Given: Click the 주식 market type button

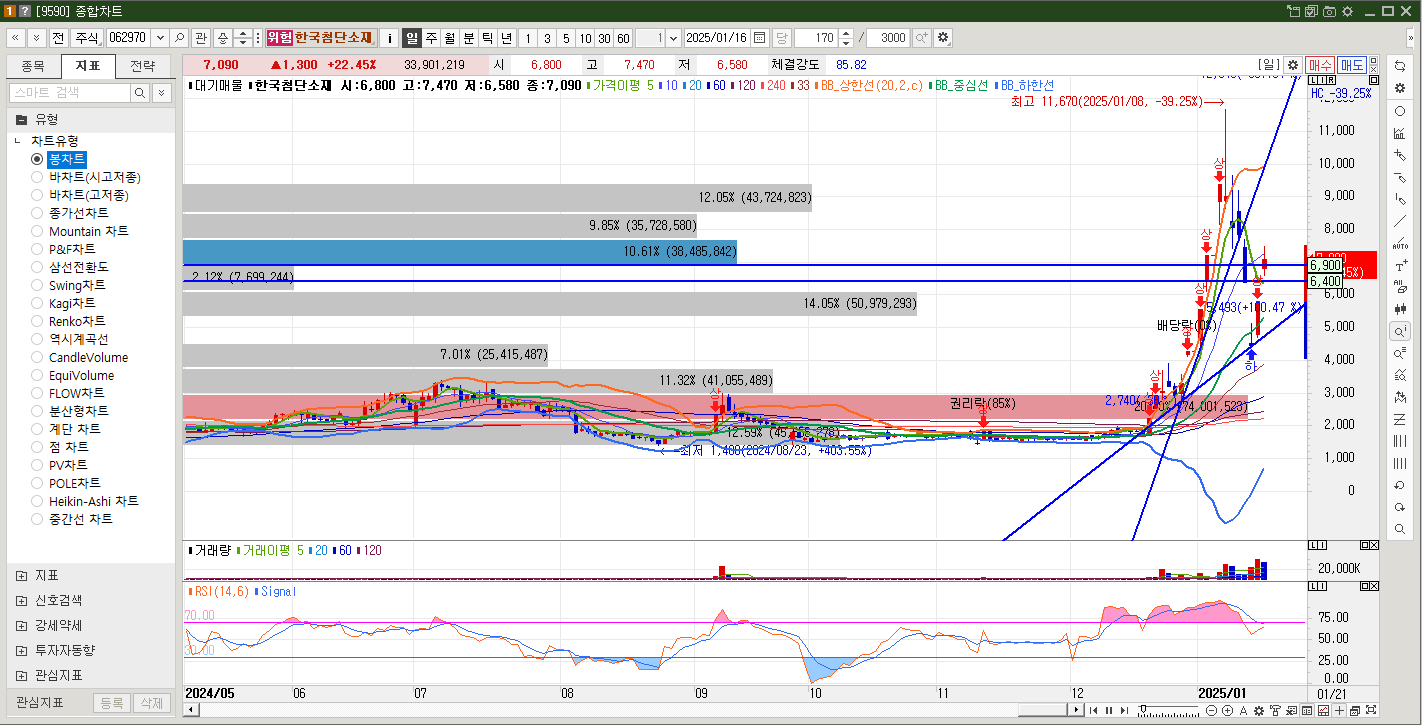Looking at the screenshot, I should point(86,38).
